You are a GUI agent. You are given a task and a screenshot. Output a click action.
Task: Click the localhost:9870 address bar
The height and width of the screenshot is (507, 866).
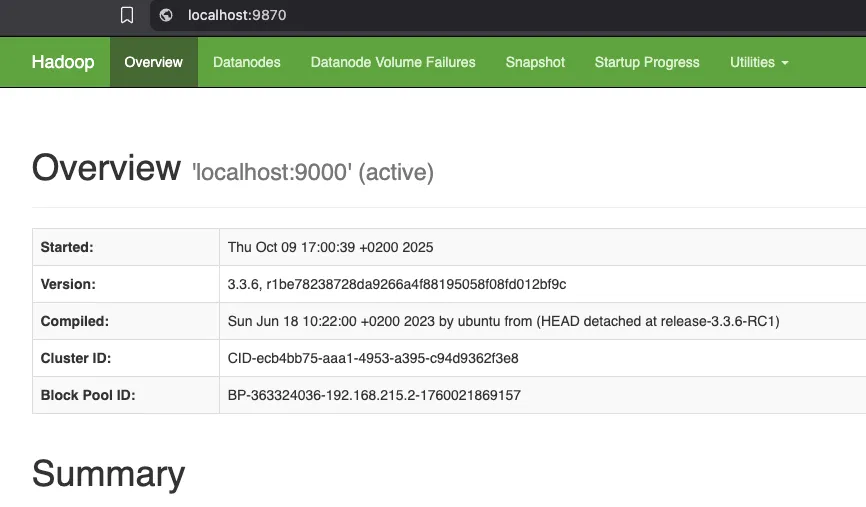(239, 15)
